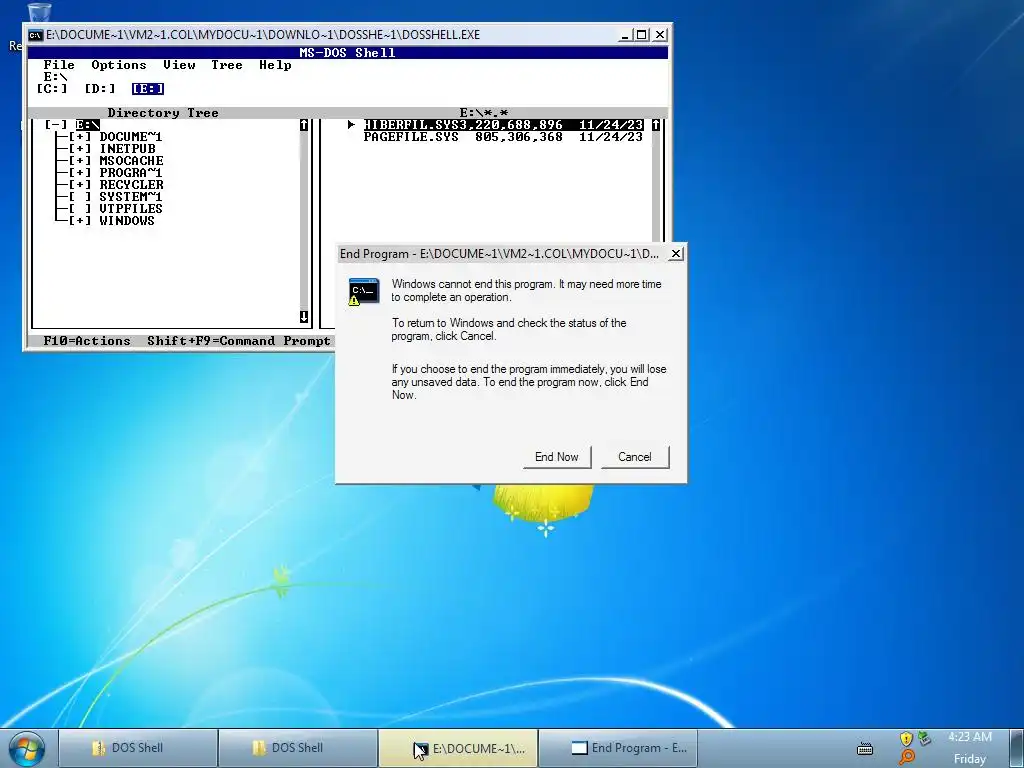Select the E:\ root in Directory Tree
The image size is (1024, 768).
point(88,125)
